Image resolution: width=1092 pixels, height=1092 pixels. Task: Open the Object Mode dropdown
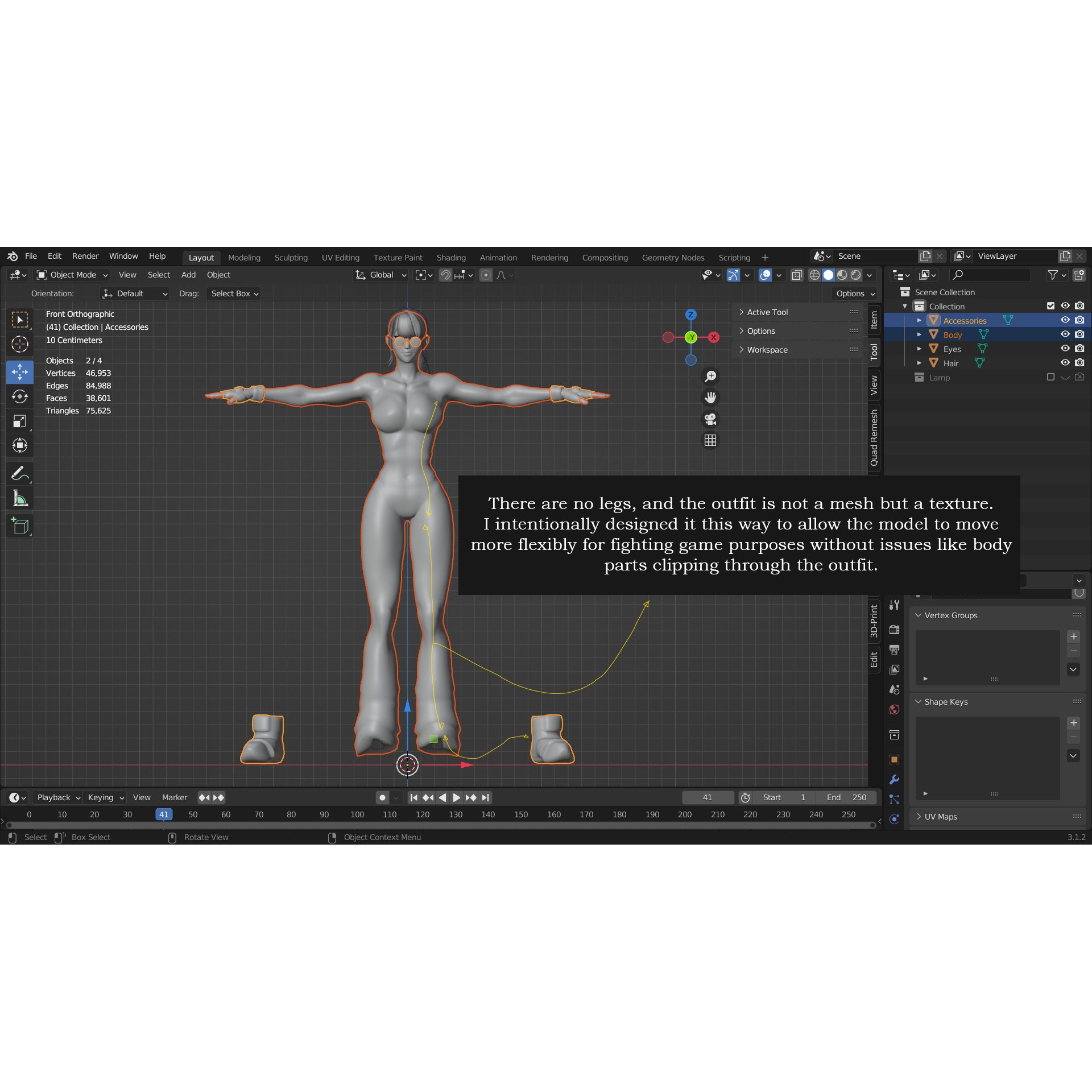(x=72, y=275)
